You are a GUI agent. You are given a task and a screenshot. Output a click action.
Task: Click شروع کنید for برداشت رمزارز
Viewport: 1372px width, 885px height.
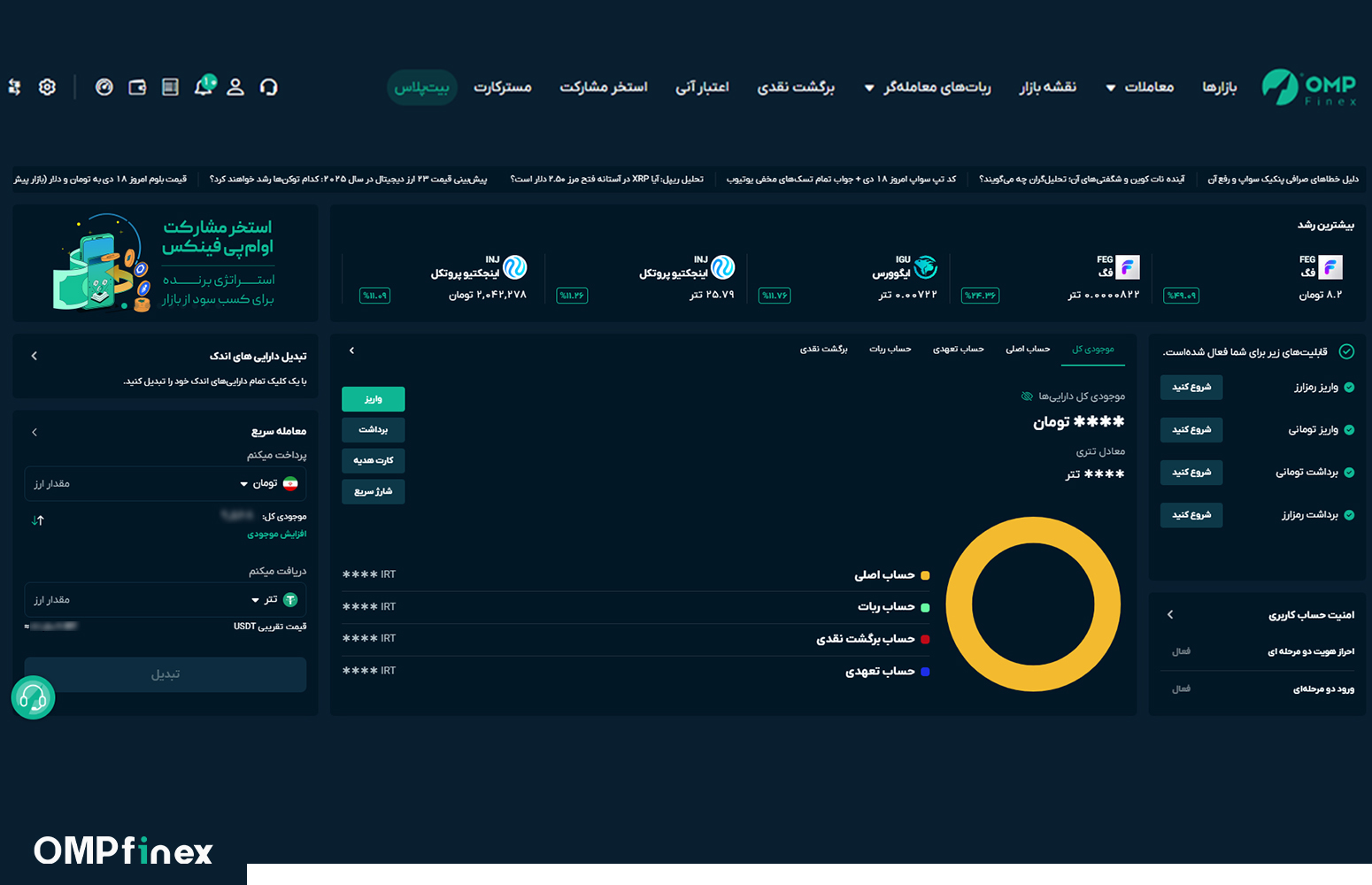coord(1191,514)
